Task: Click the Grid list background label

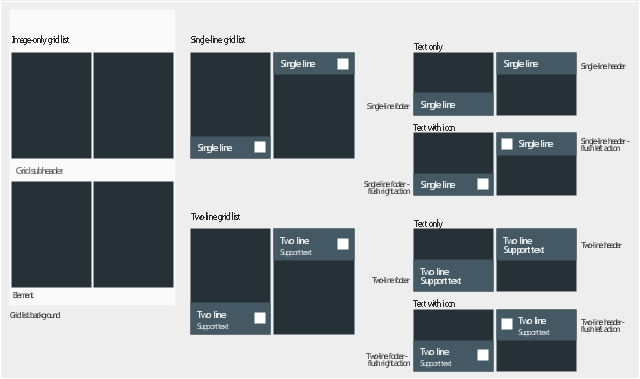Action: pos(35,315)
